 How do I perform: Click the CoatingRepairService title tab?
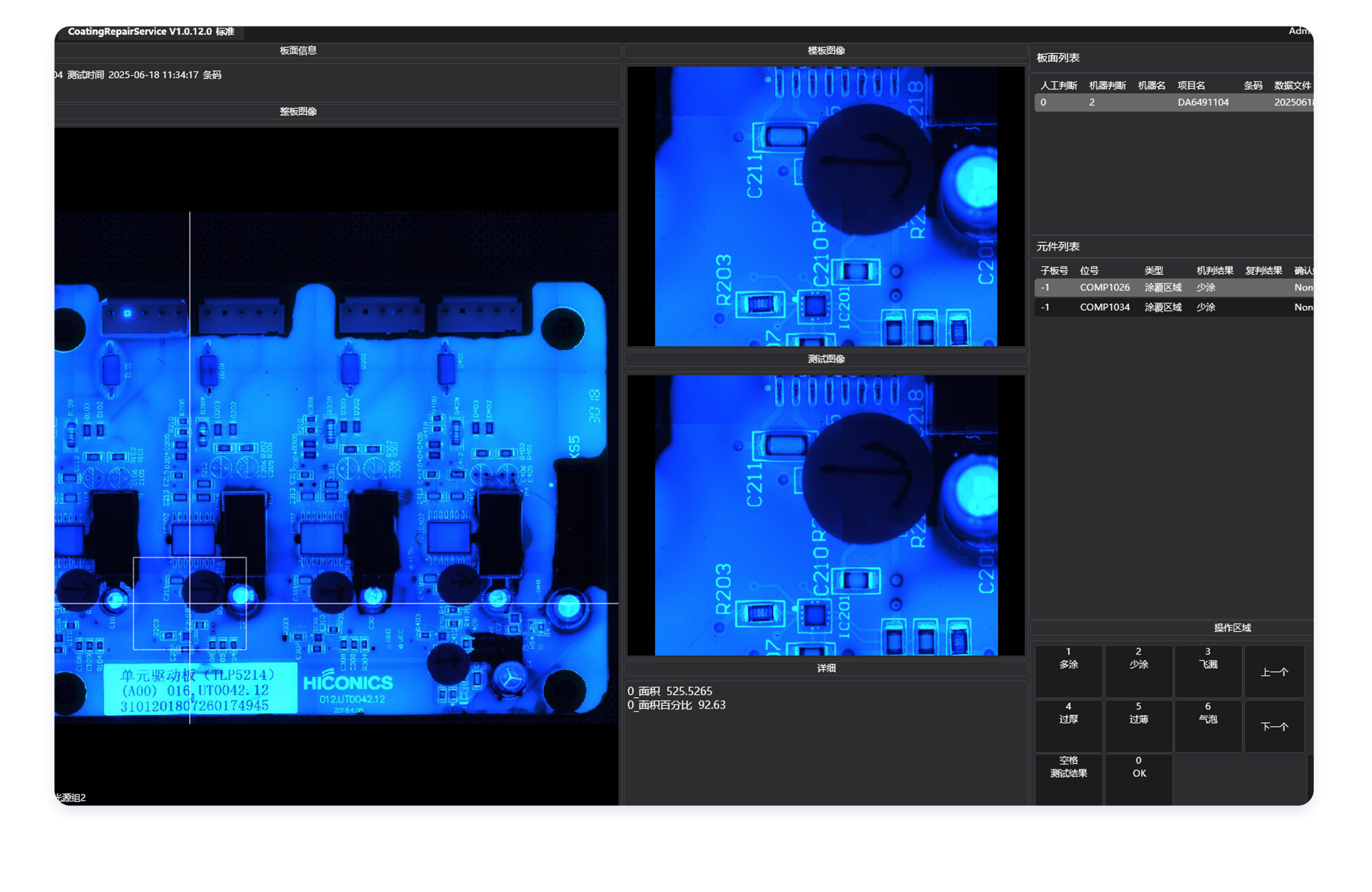[151, 32]
